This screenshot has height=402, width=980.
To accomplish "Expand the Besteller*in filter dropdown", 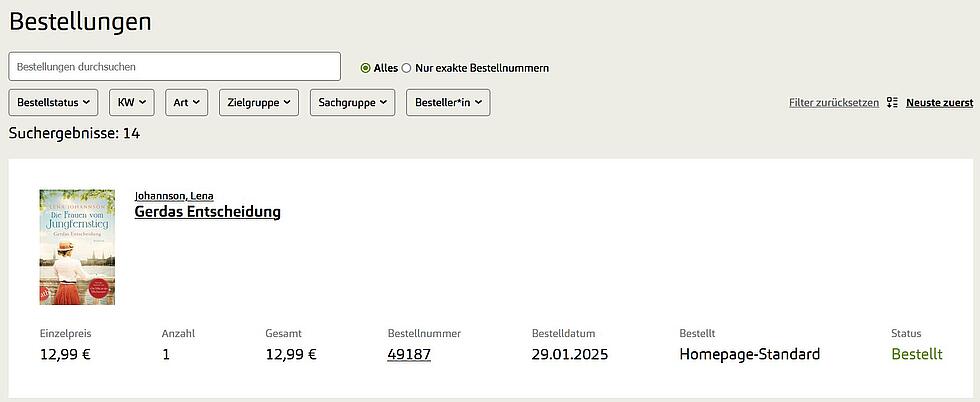I will click(x=448, y=102).
